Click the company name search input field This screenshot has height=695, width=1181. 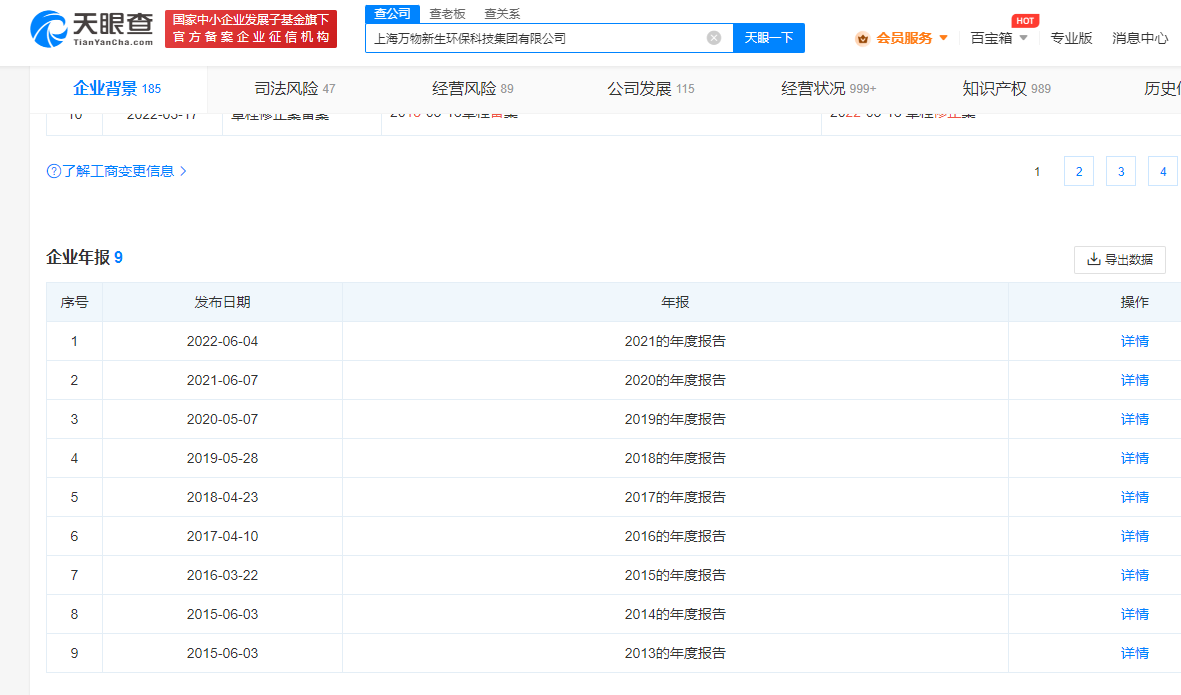point(535,38)
